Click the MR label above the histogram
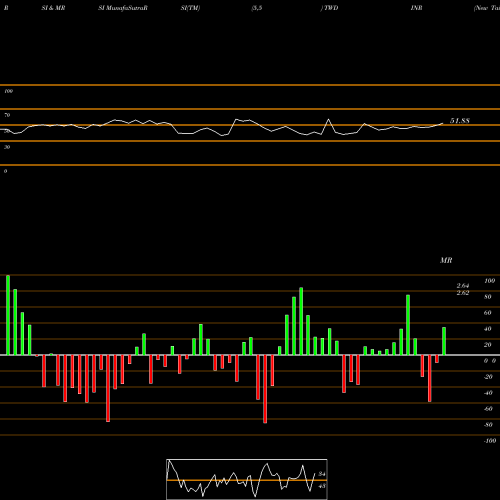This screenshot has width=500, height=500. [446, 260]
